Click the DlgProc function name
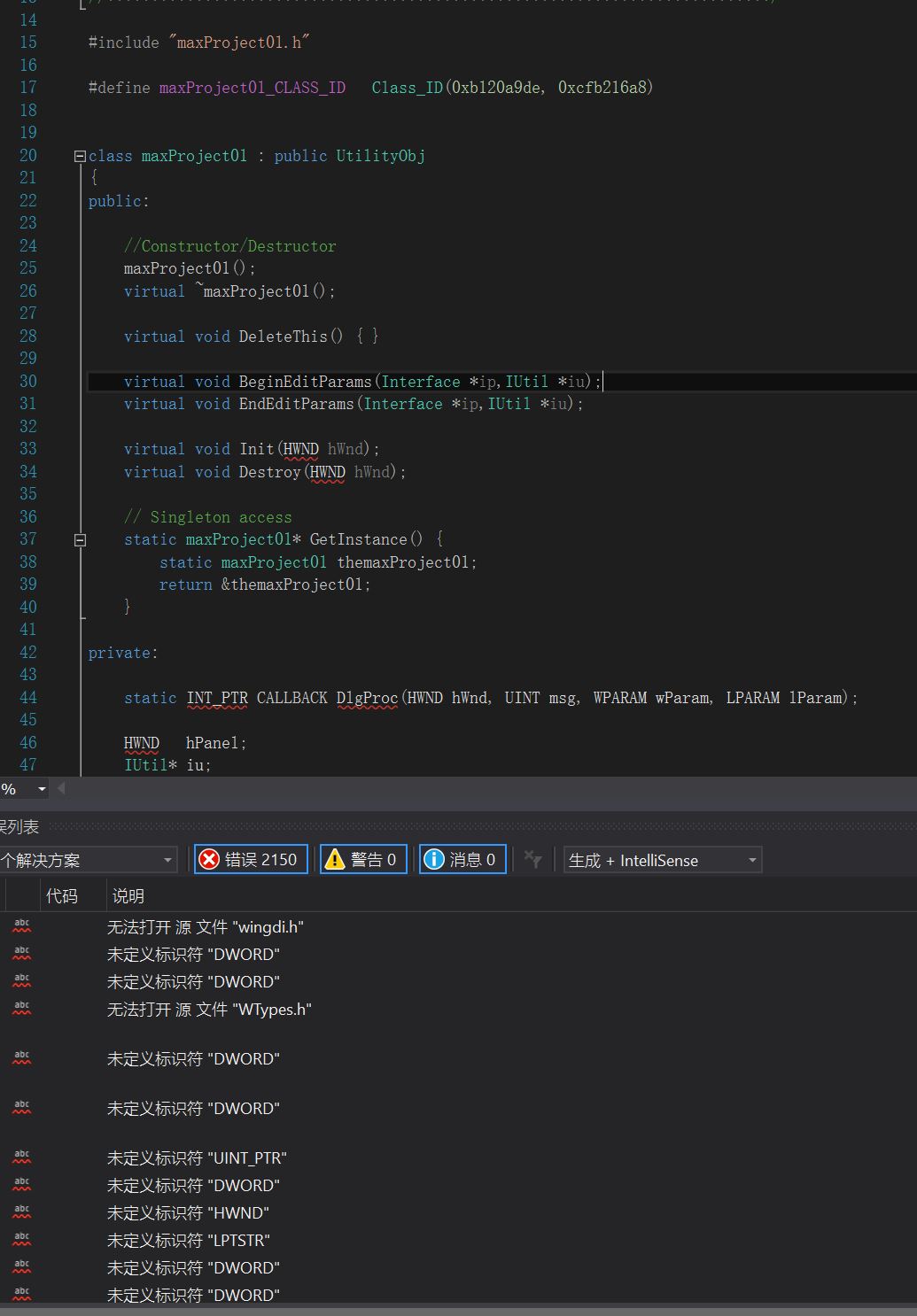917x1316 pixels. click(367, 698)
